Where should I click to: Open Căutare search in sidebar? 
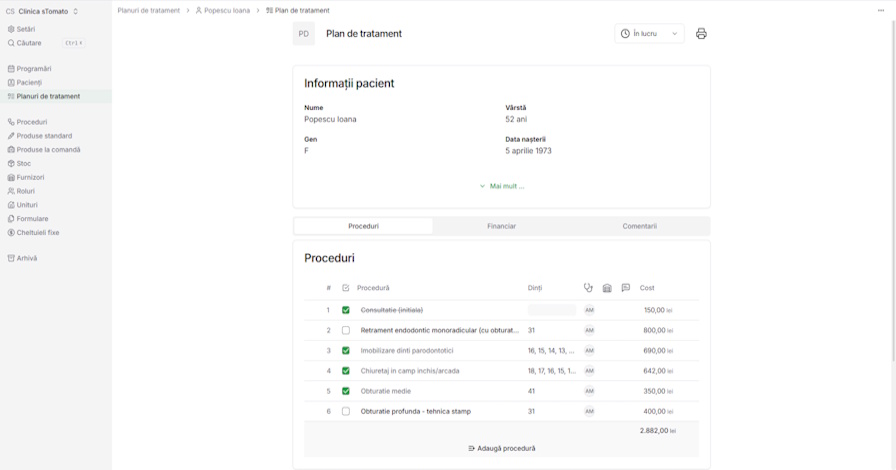click(x=29, y=43)
